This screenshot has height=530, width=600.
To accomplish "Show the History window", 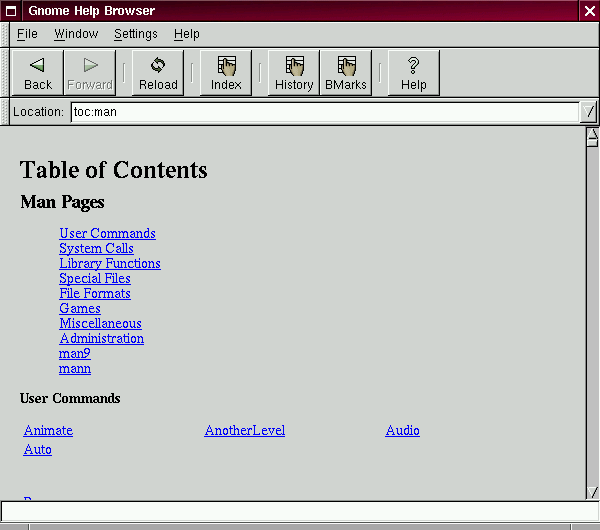I will (x=294, y=73).
